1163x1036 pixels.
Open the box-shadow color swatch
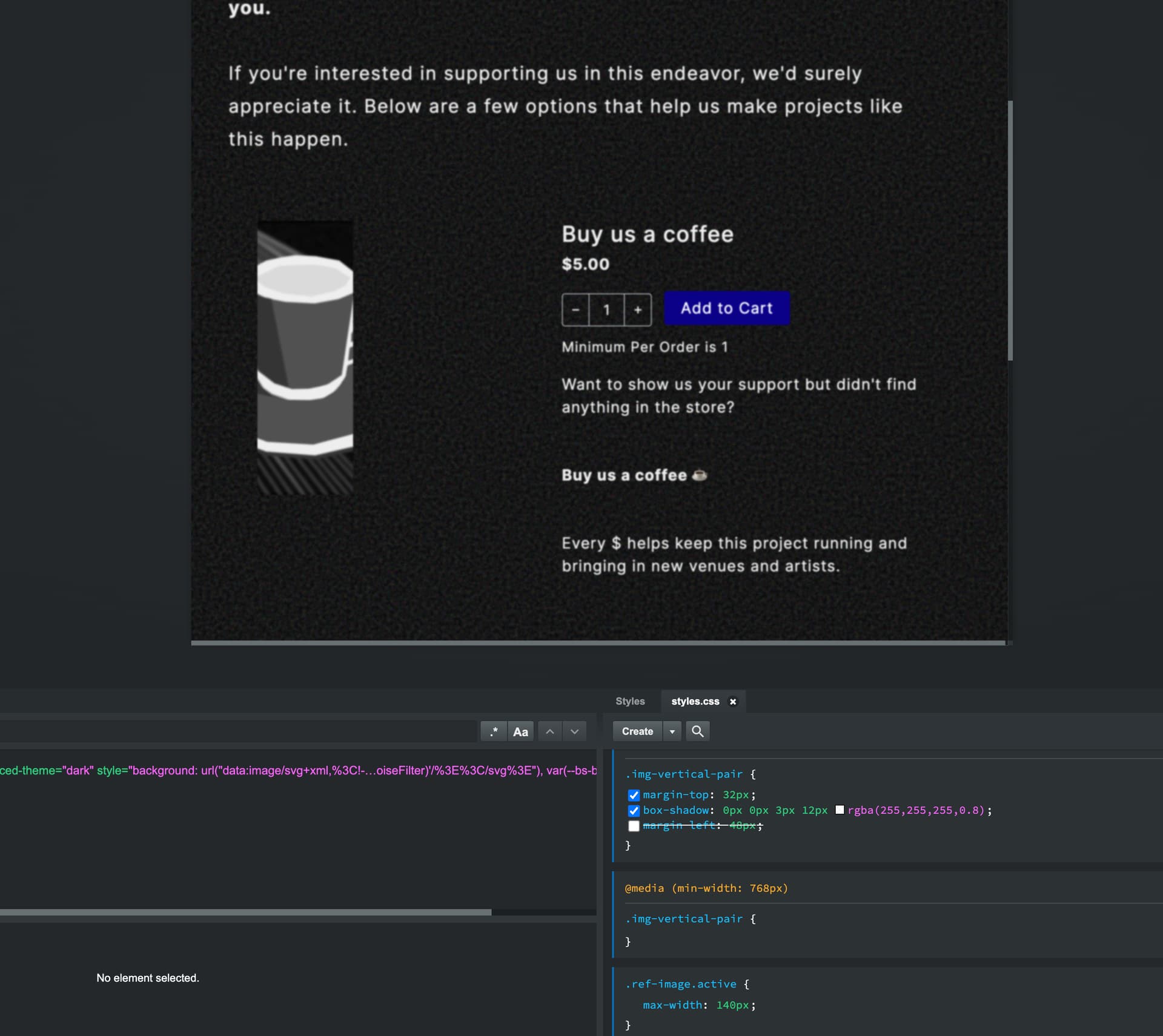tap(840, 810)
